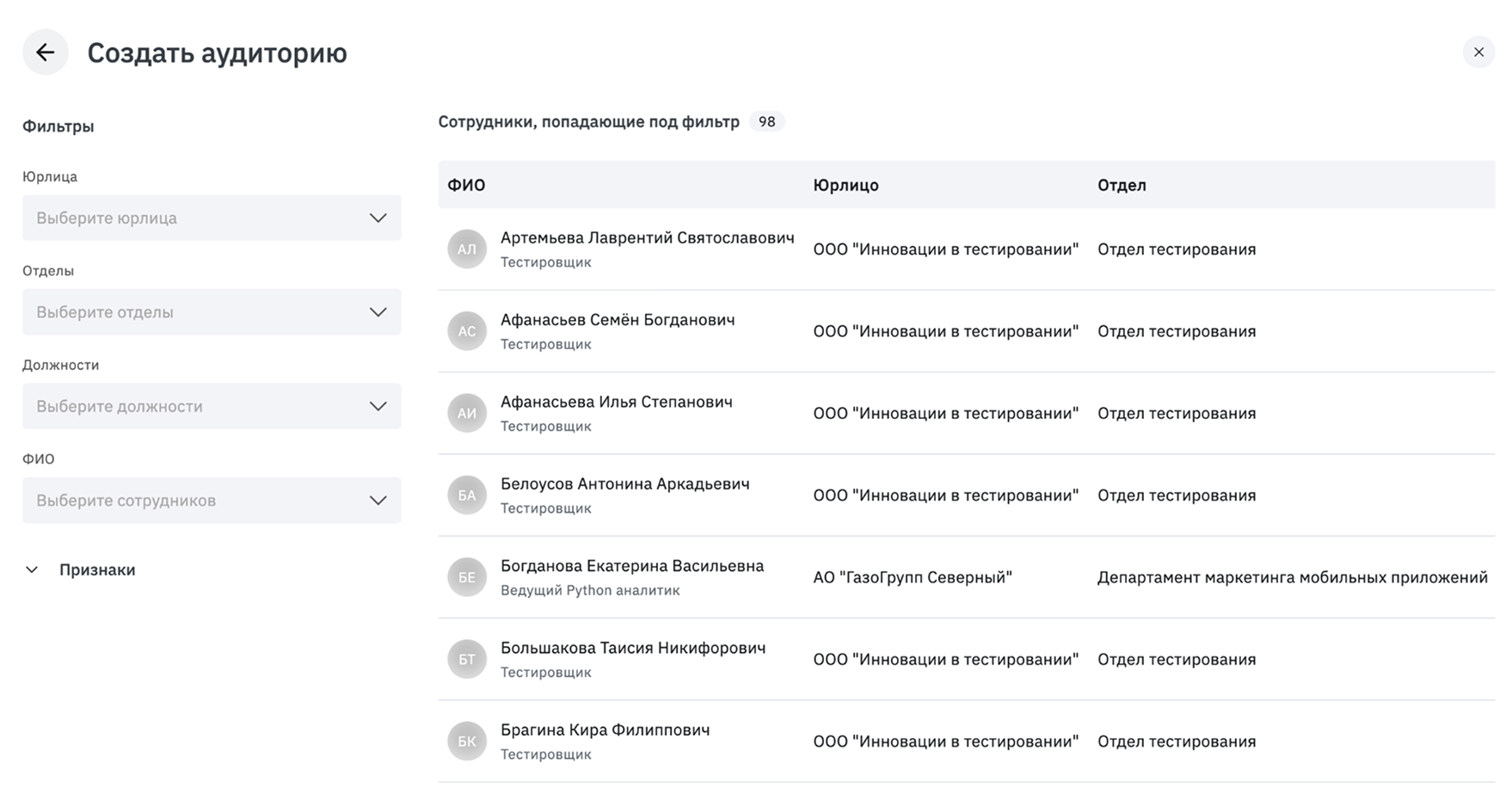This screenshot has height=800, width=1512.
Task: Click the БТ avatar of Большакова
Action: [467, 659]
